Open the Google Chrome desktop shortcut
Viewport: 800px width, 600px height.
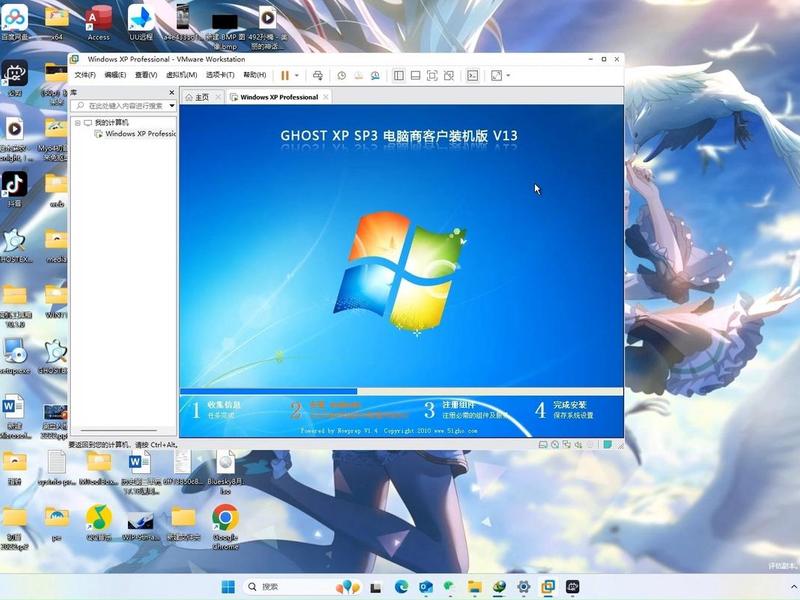(225, 527)
